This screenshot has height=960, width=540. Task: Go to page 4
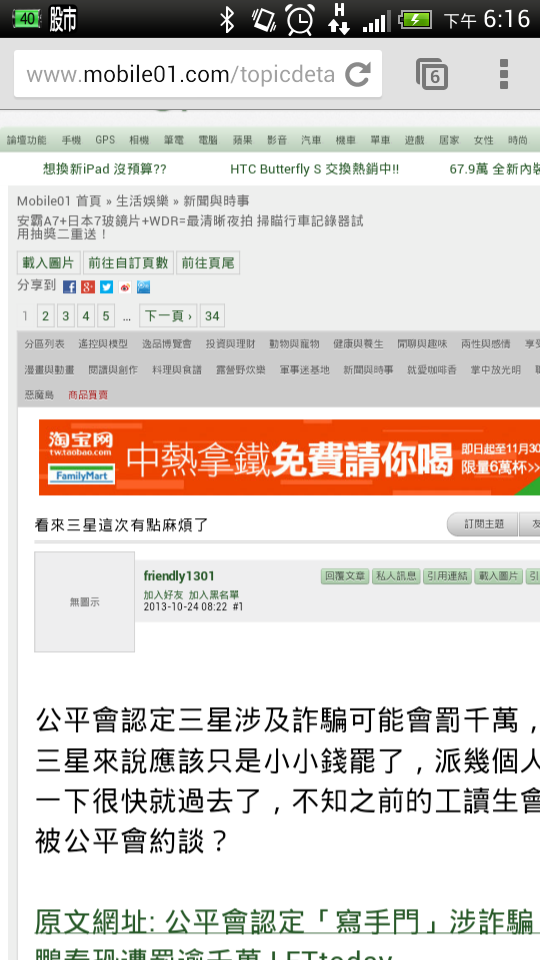click(86, 316)
